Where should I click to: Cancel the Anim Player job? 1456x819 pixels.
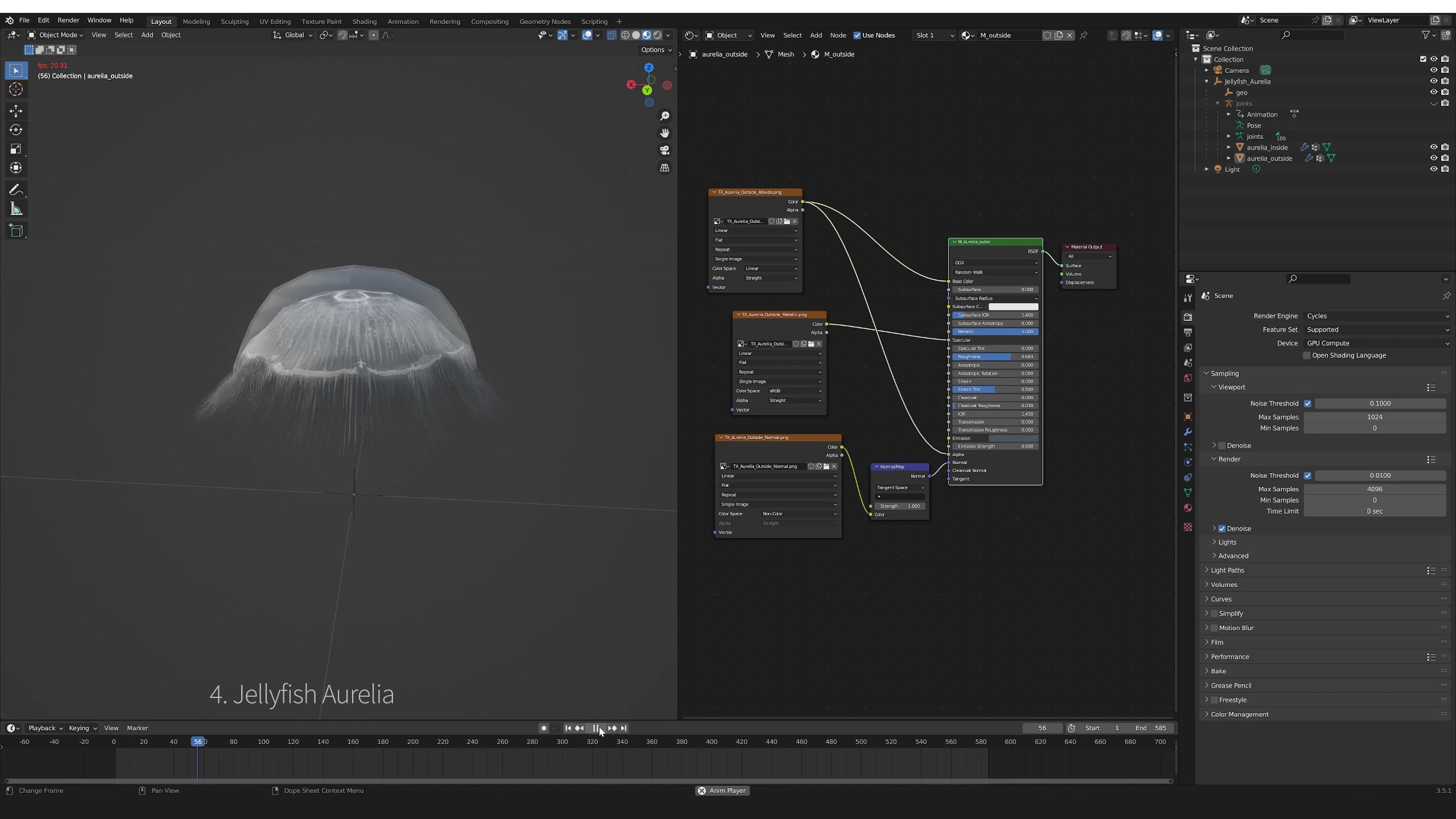tap(702, 791)
